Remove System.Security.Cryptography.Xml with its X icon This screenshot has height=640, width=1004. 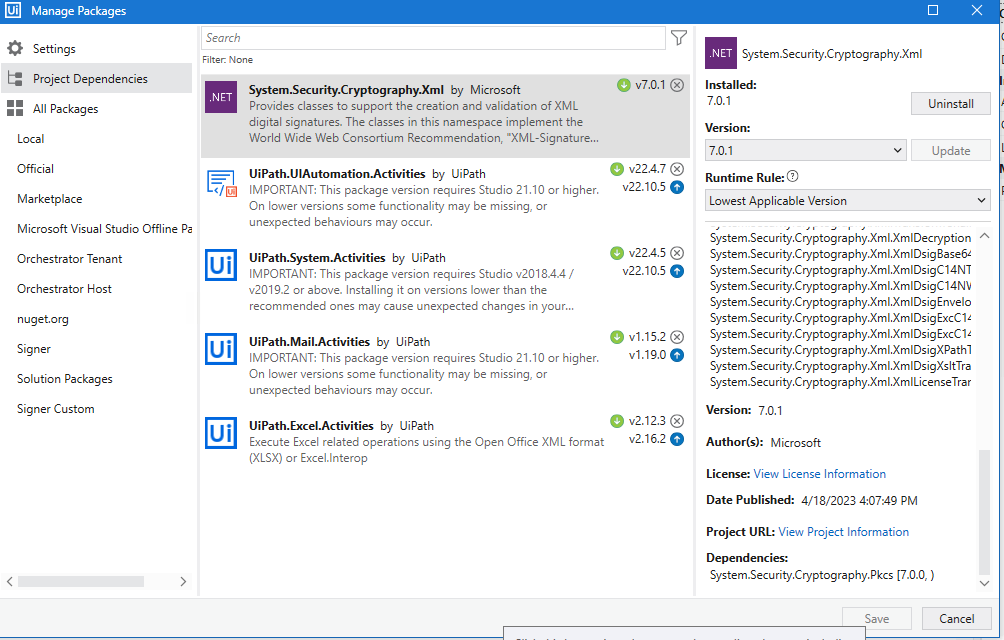click(x=677, y=85)
